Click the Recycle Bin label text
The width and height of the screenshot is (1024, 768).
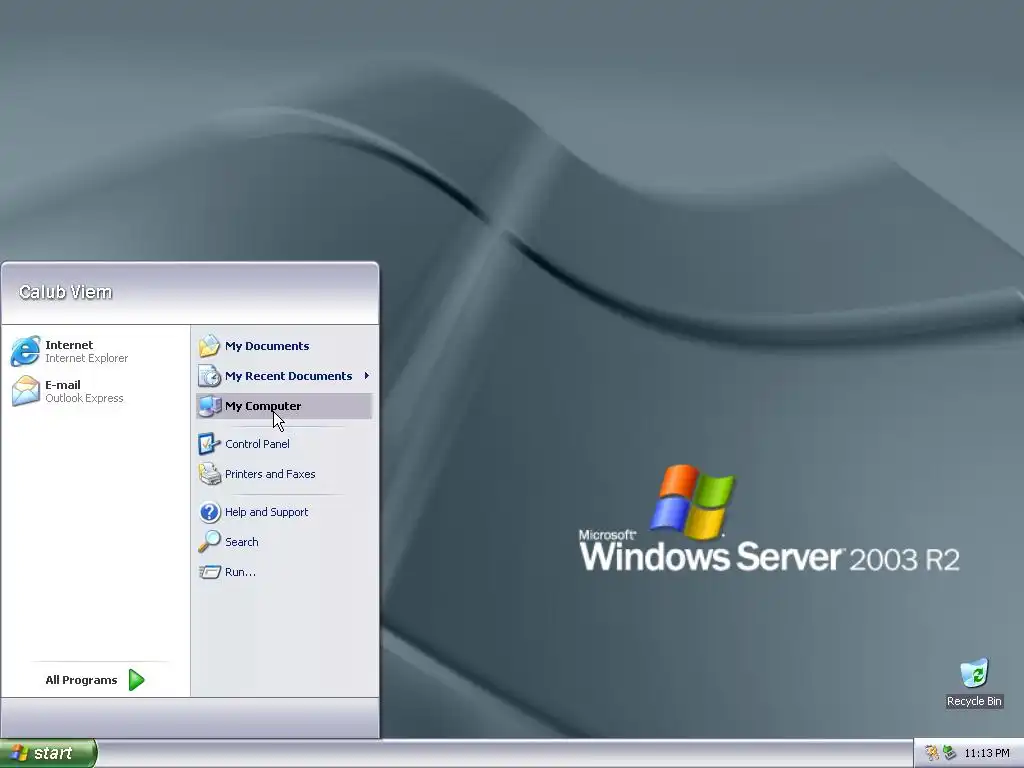974,701
